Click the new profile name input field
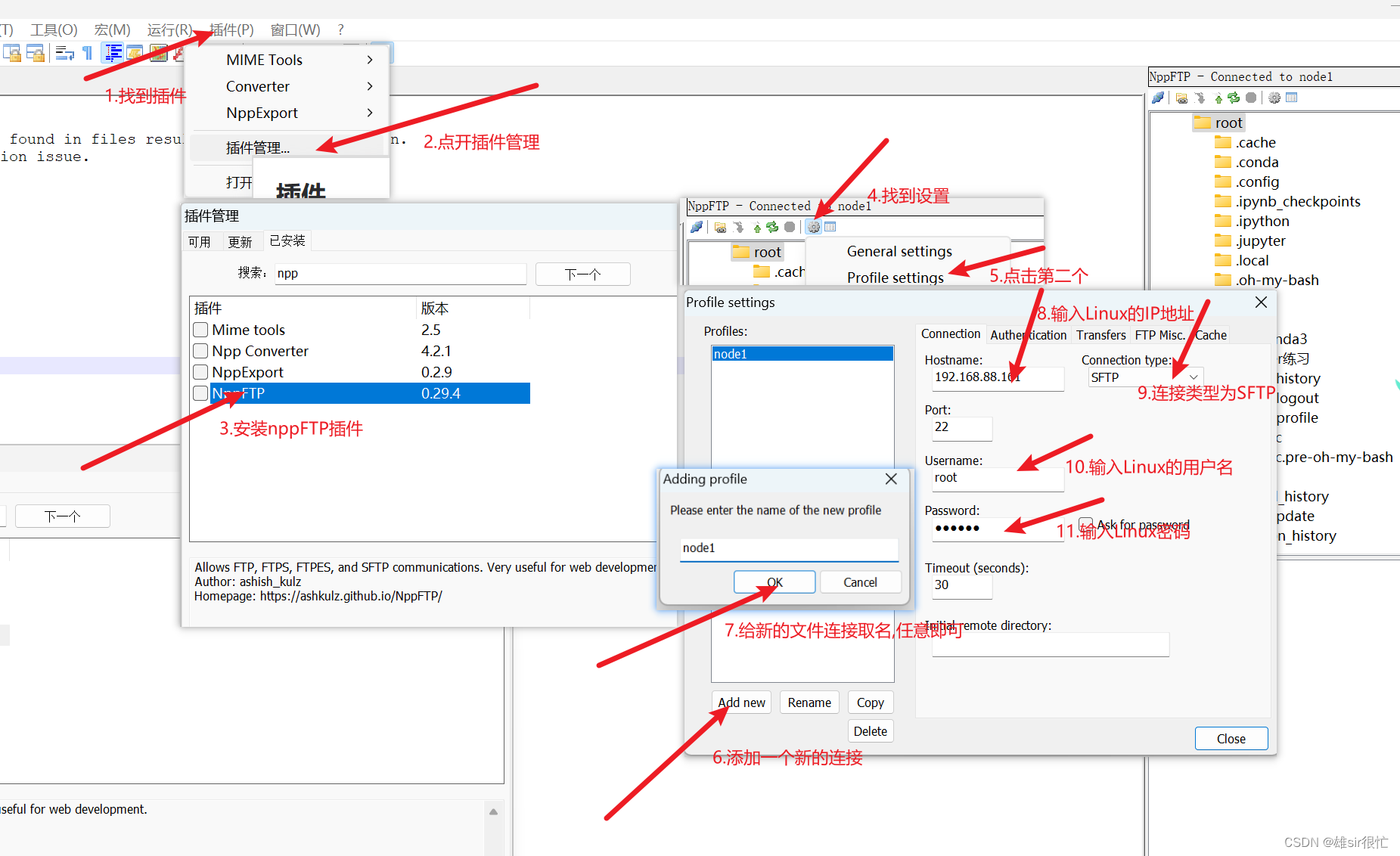 click(x=789, y=548)
